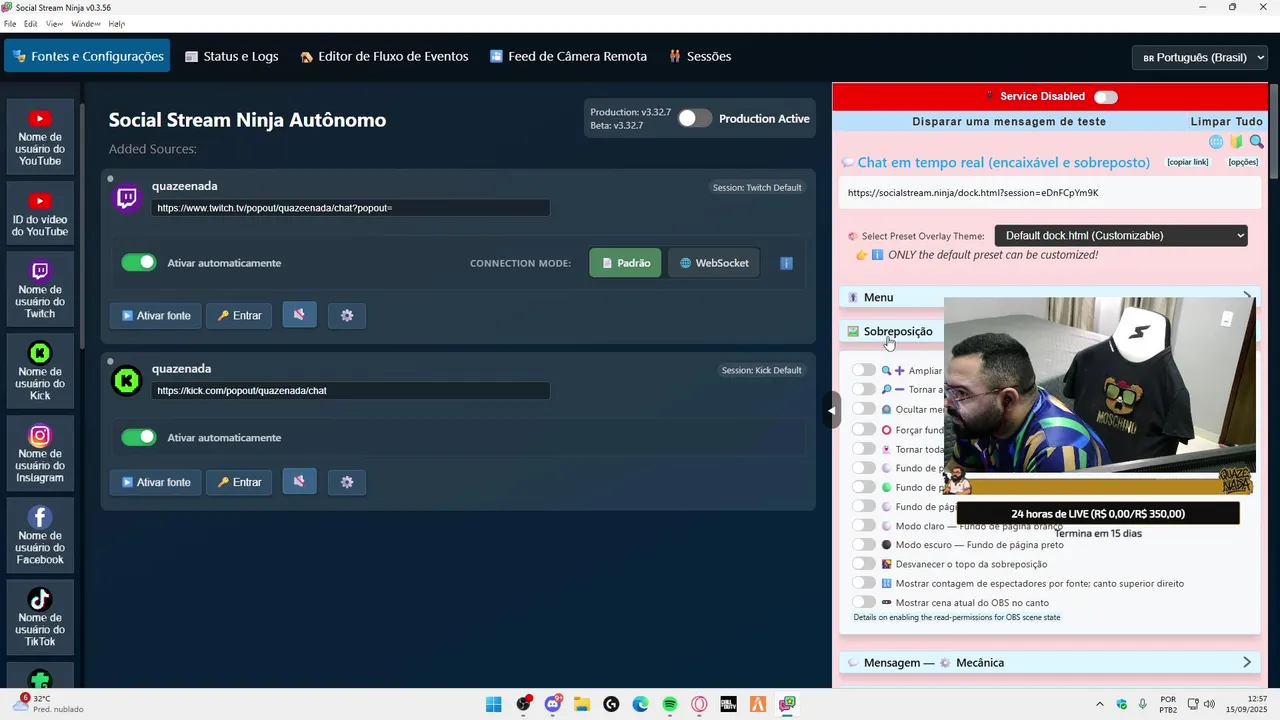This screenshot has width=1280, height=720.
Task: Enable 'Mostrar cena atual do OBS no canto'
Action: coord(864,602)
